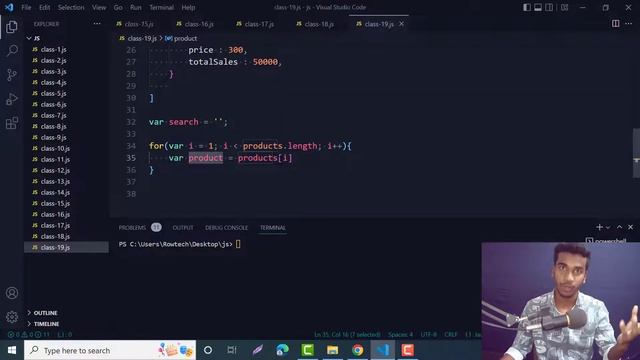This screenshot has height=360, width=640.
Task: Click the taskbar search box
Action: pos(110,350)
